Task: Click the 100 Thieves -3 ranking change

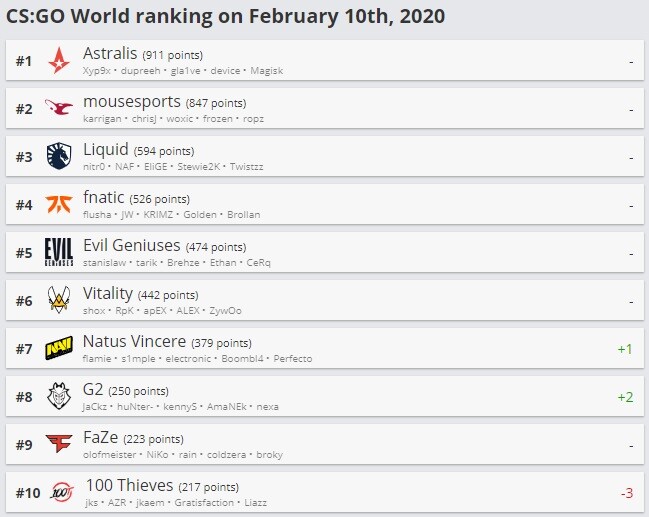Action: 626,493
